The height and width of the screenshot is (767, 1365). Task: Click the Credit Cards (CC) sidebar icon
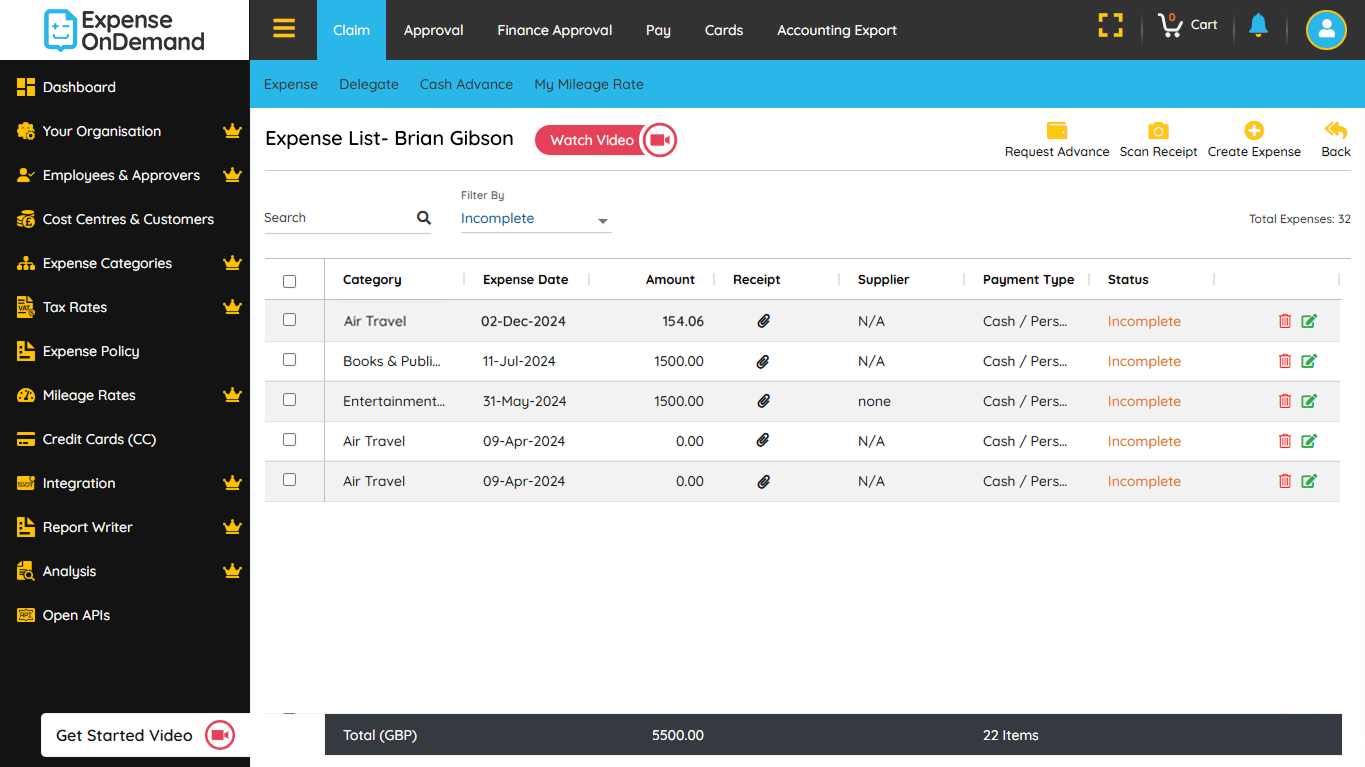coord(26,439)
